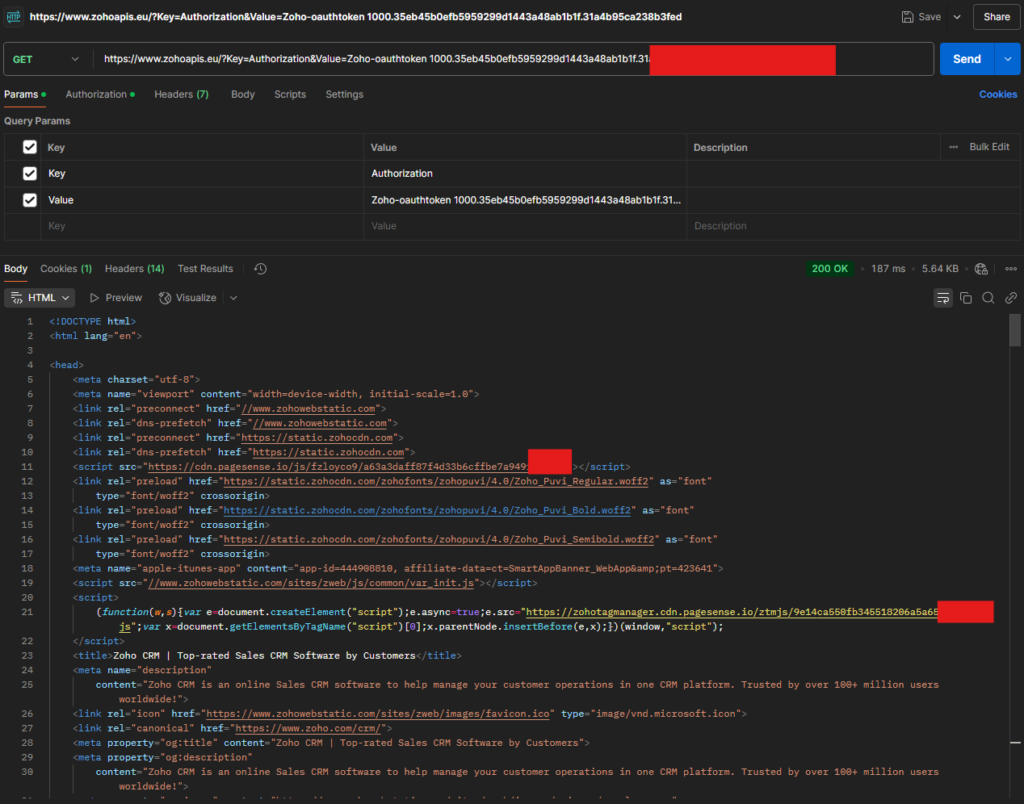Open the var_init.js script link

[312, 583]
